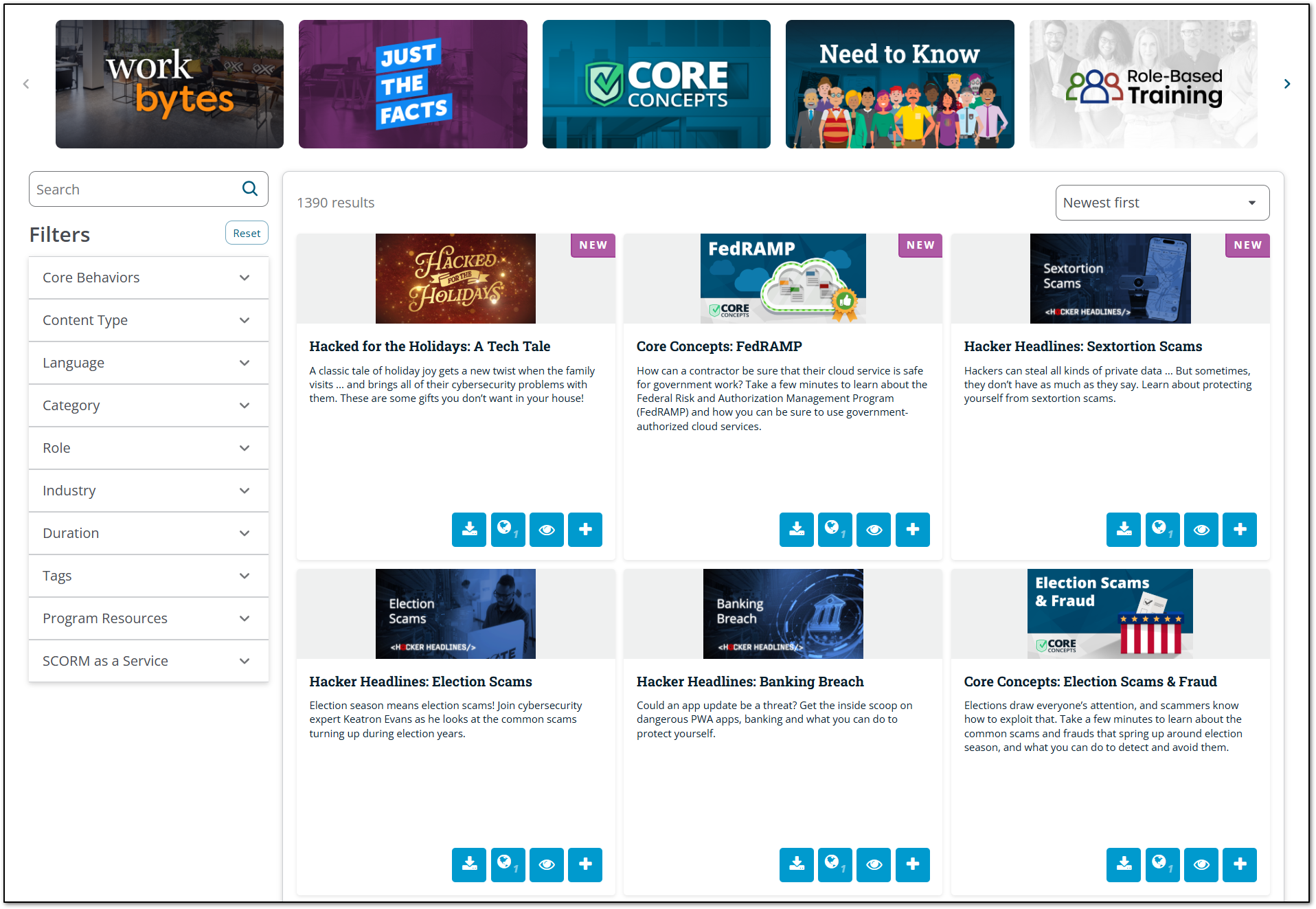Add Hacked for the Holidays using the plus icon
Viewport: 1316px width, 909px height.
pyautogui.click(x=585, y=530)
